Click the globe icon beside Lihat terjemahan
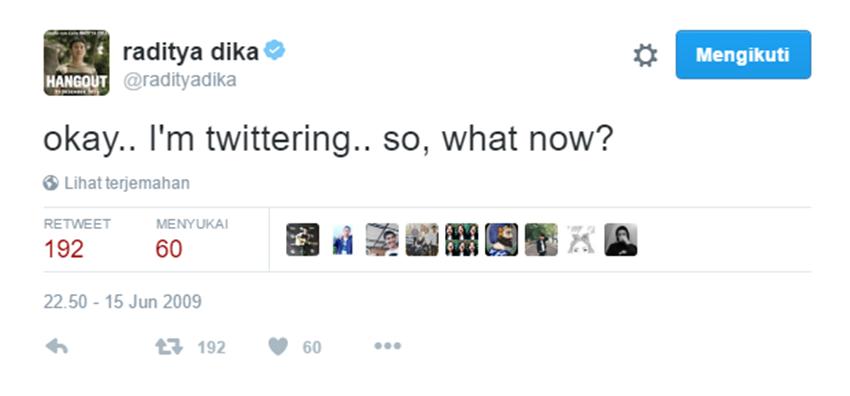Viewport: 850px width, 396px height. pos(50,183)
